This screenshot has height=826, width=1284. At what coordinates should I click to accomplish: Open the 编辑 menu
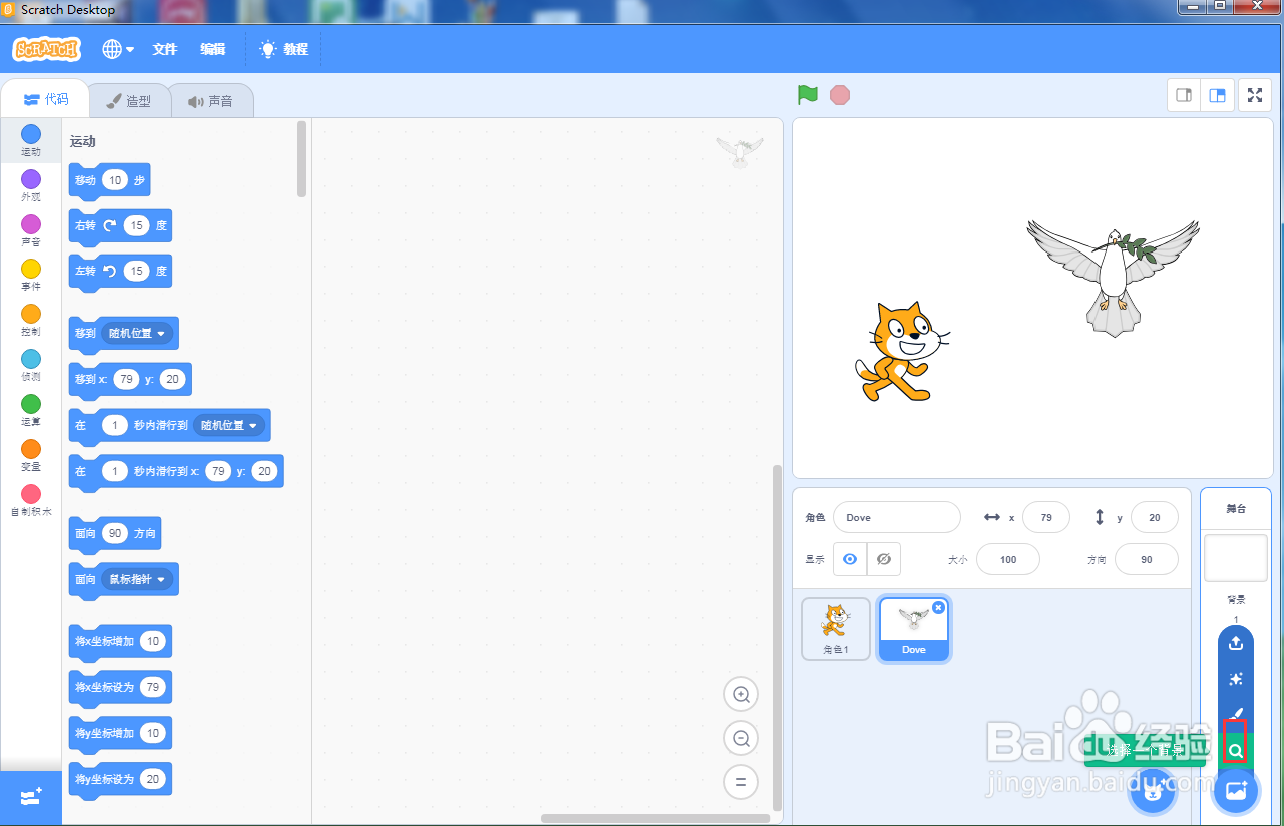click(x=212, y=49)
